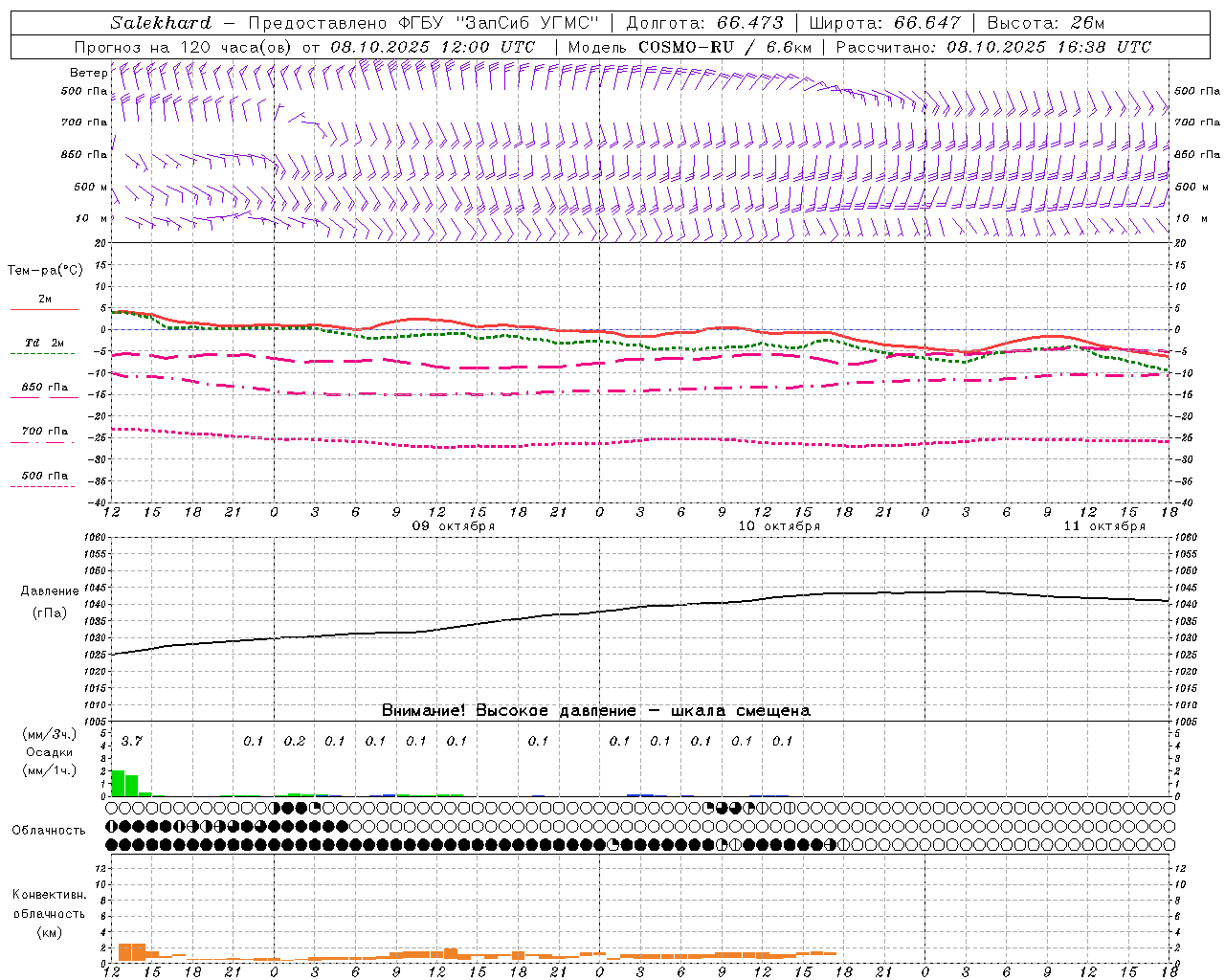Click the "Модель COSMO-RU / 6.6км" label

[x=689, y=47]
